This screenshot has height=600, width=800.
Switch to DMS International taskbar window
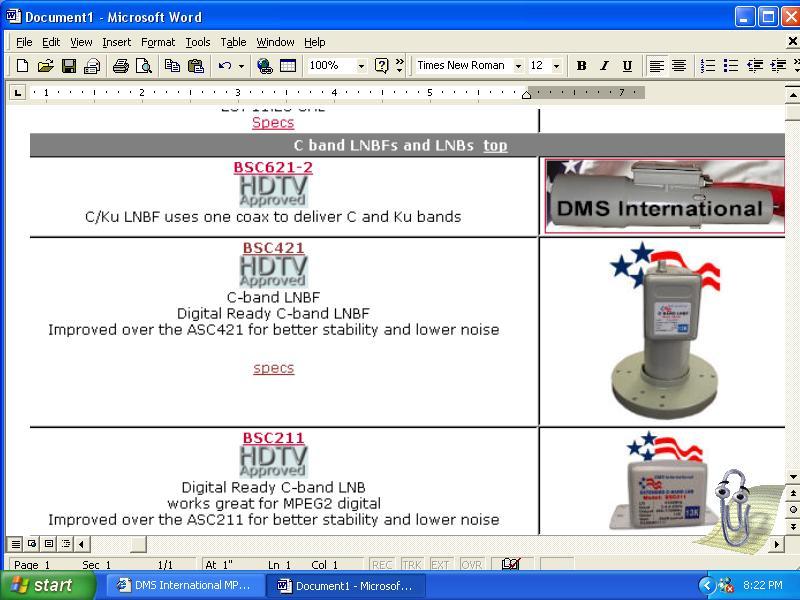point(185,585)
